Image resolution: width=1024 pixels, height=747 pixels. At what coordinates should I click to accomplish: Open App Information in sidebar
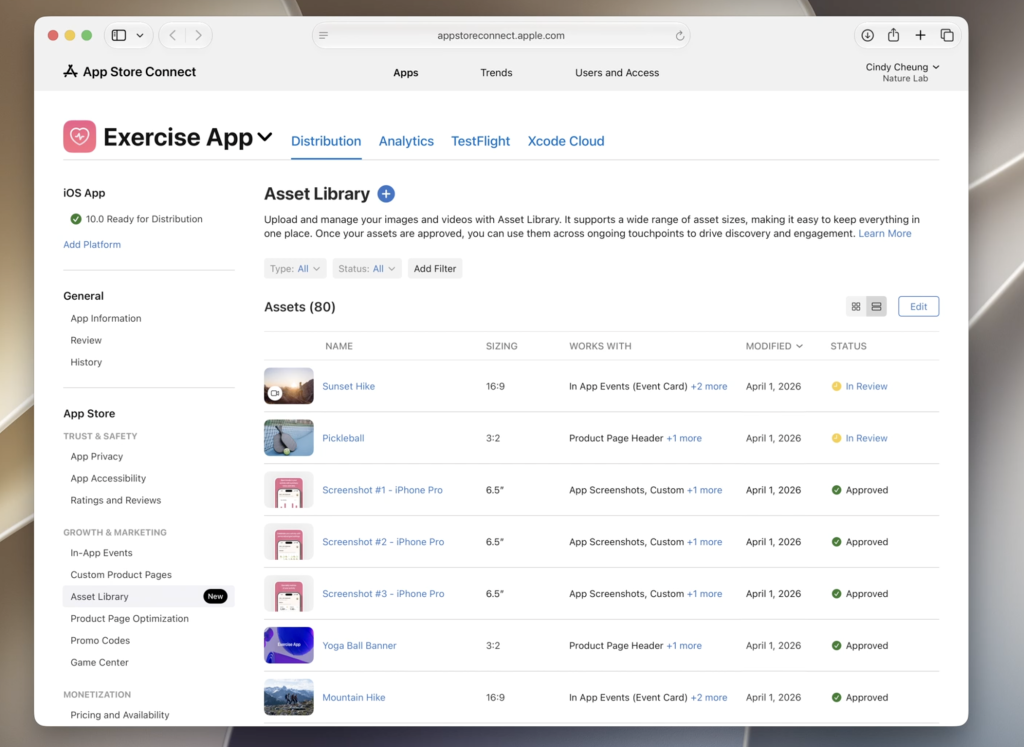(106, 318)
